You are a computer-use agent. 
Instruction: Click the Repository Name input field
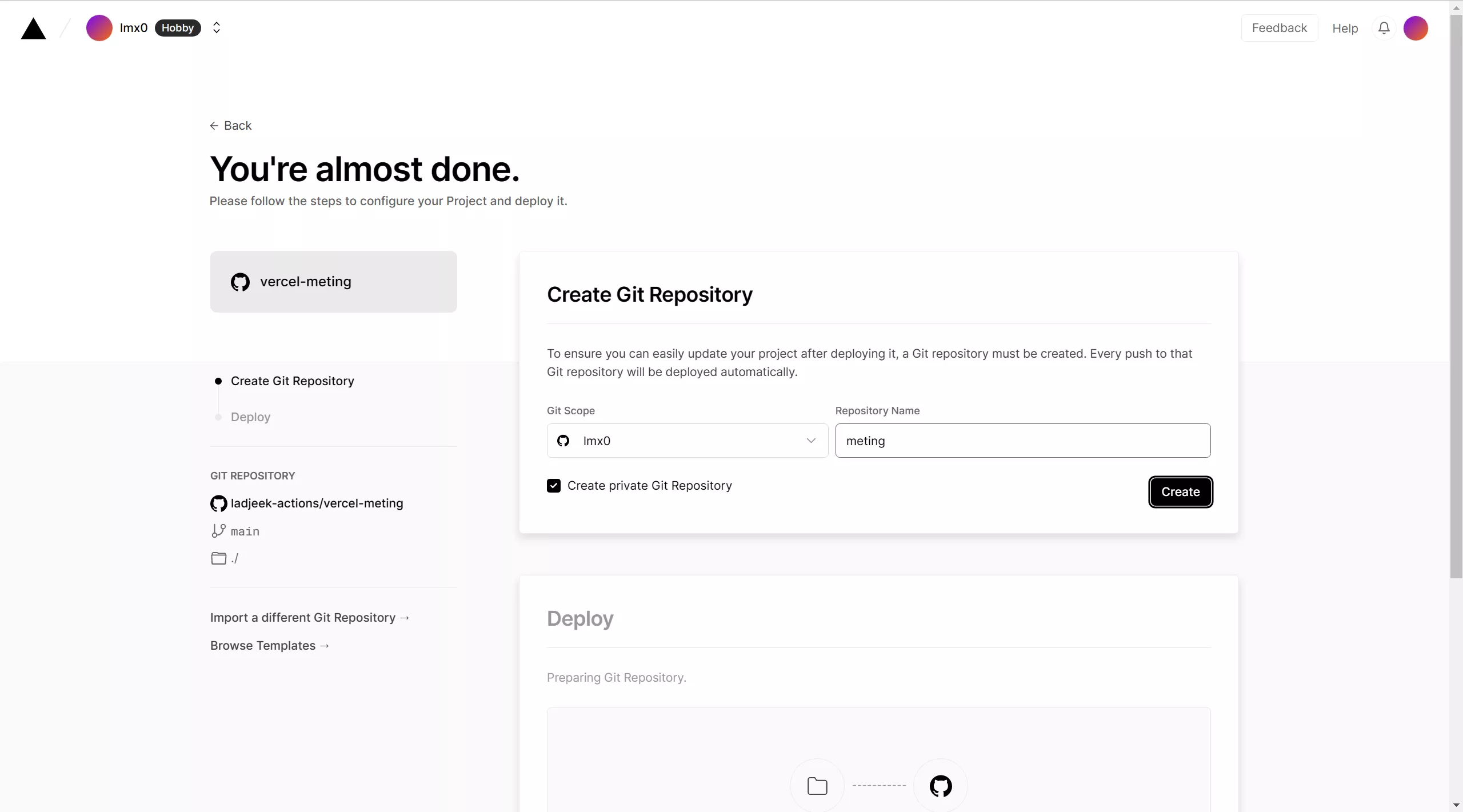click(1022, 441)
